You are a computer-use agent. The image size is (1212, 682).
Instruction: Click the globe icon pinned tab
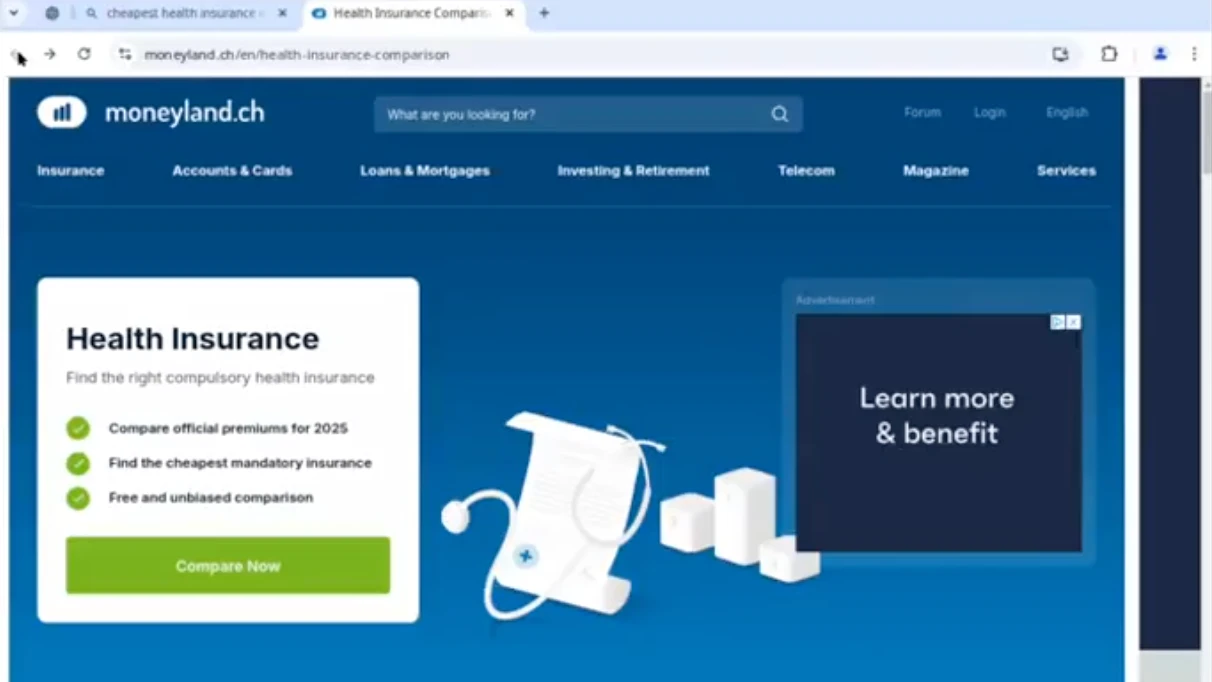52,13
